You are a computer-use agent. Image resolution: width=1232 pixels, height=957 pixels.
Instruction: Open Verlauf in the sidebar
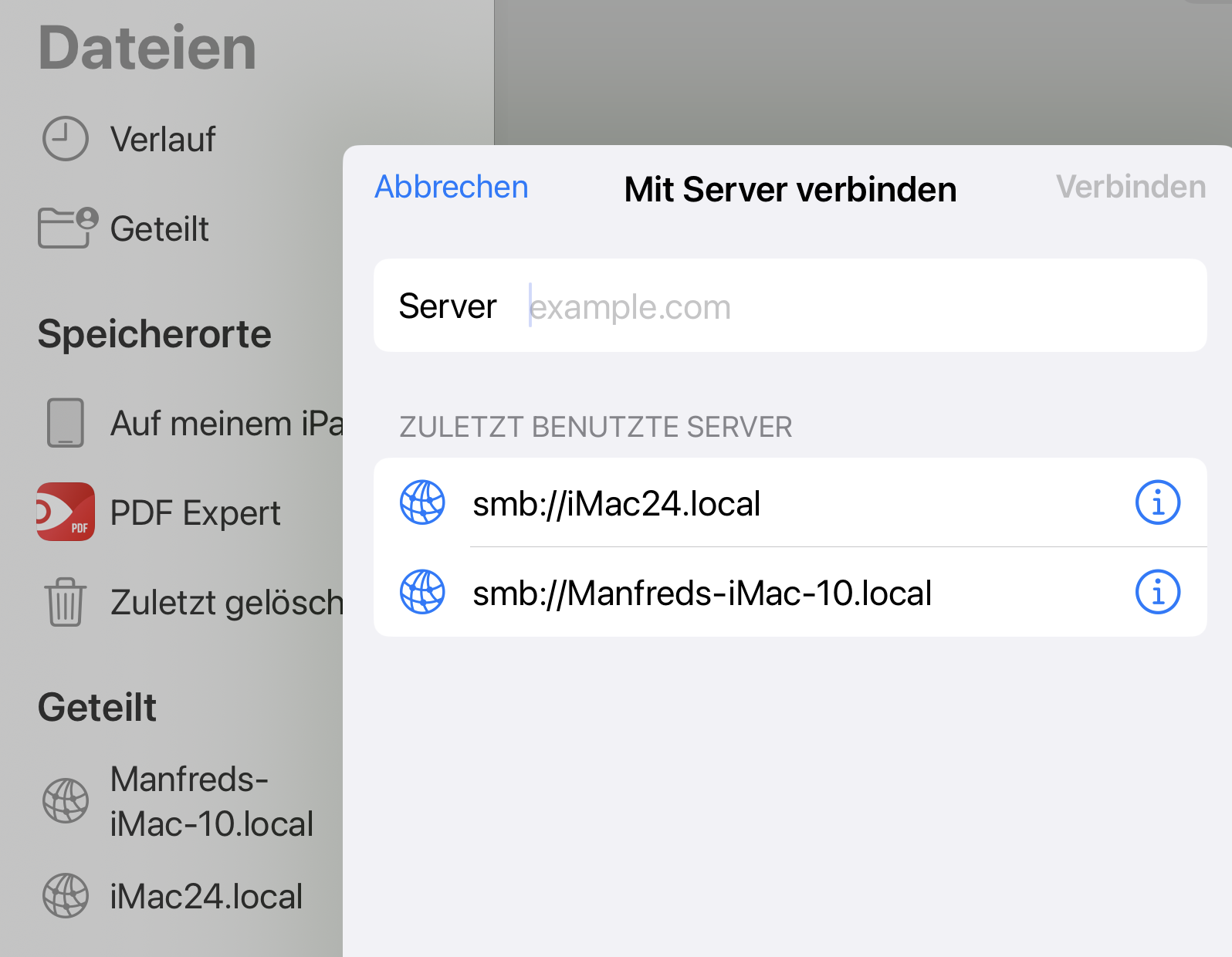[163, 140]
